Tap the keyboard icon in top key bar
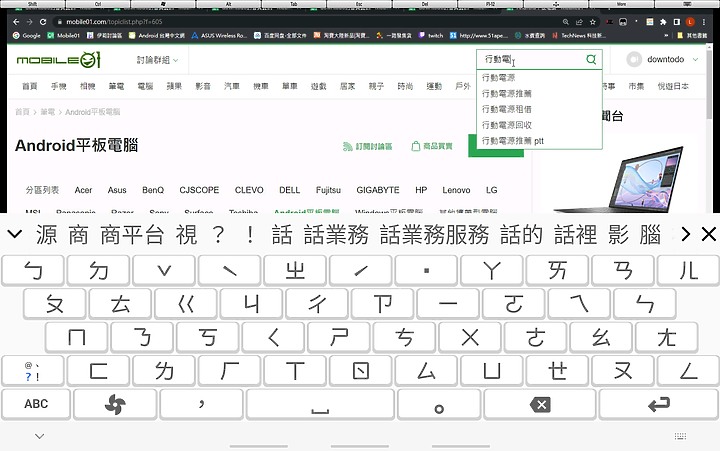 [687, 4]
